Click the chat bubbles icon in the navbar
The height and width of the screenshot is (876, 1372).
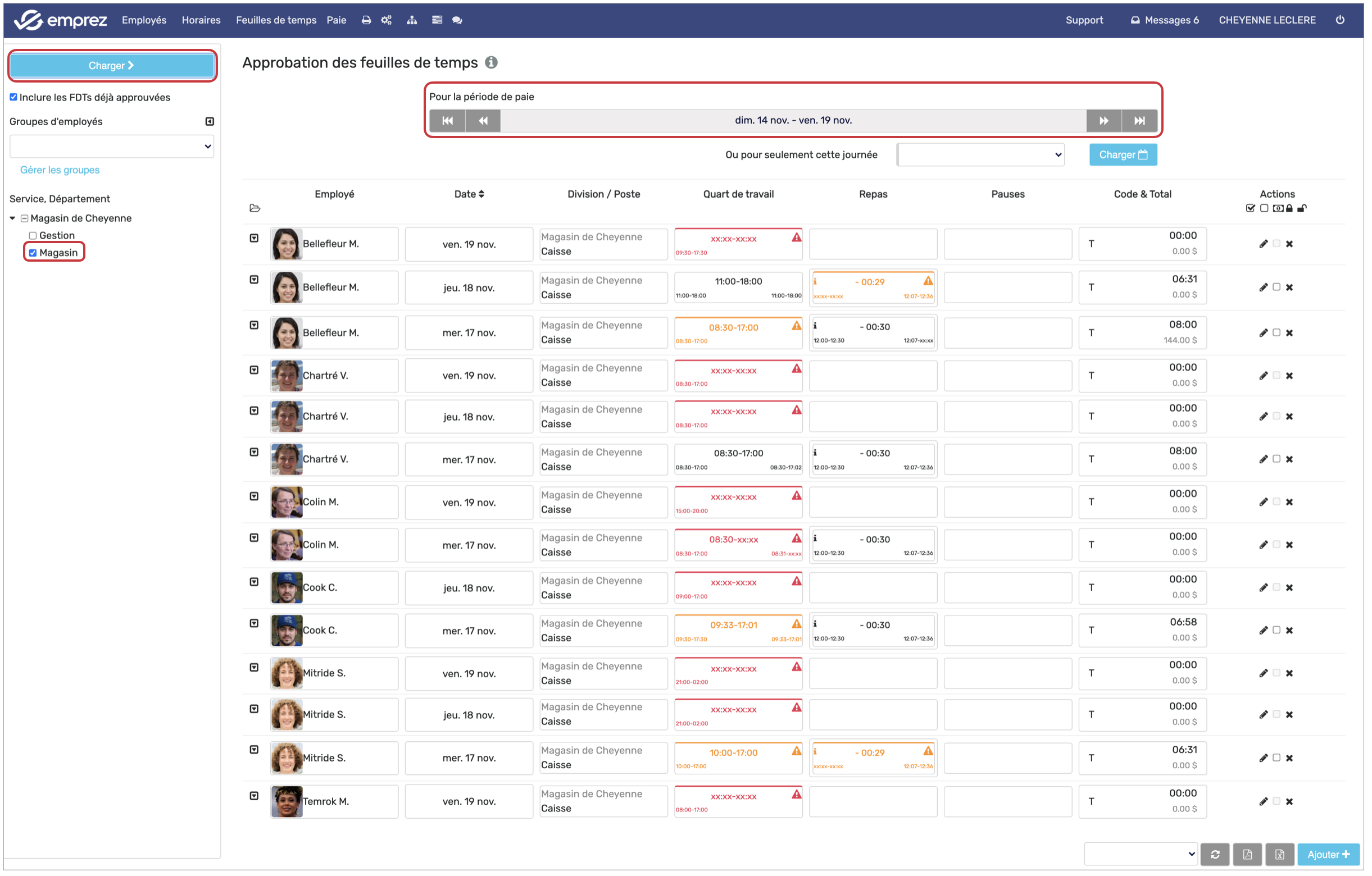(457, 20)
